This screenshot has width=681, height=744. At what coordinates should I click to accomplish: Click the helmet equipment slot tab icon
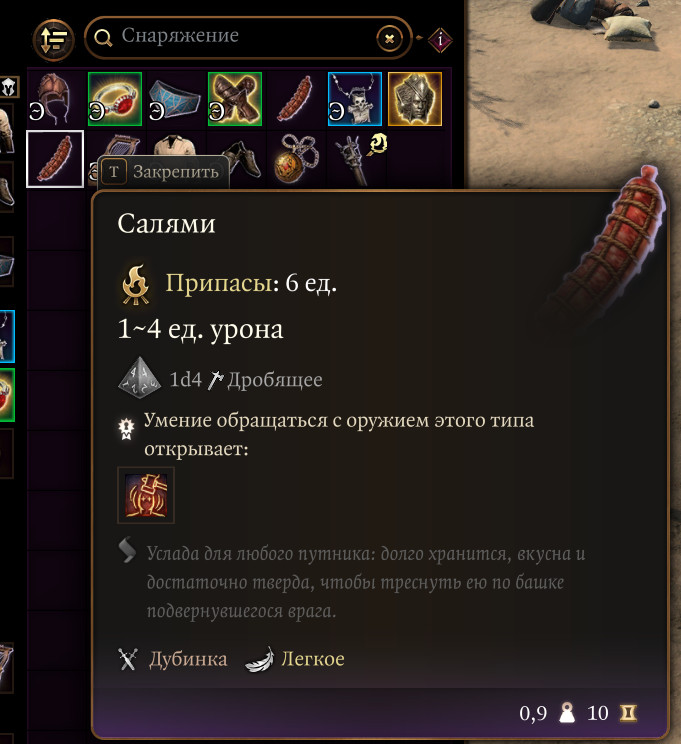(9, 87)
